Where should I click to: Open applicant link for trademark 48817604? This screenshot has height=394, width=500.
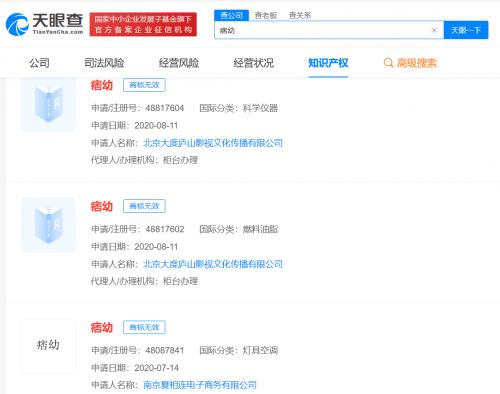(213, 143)
